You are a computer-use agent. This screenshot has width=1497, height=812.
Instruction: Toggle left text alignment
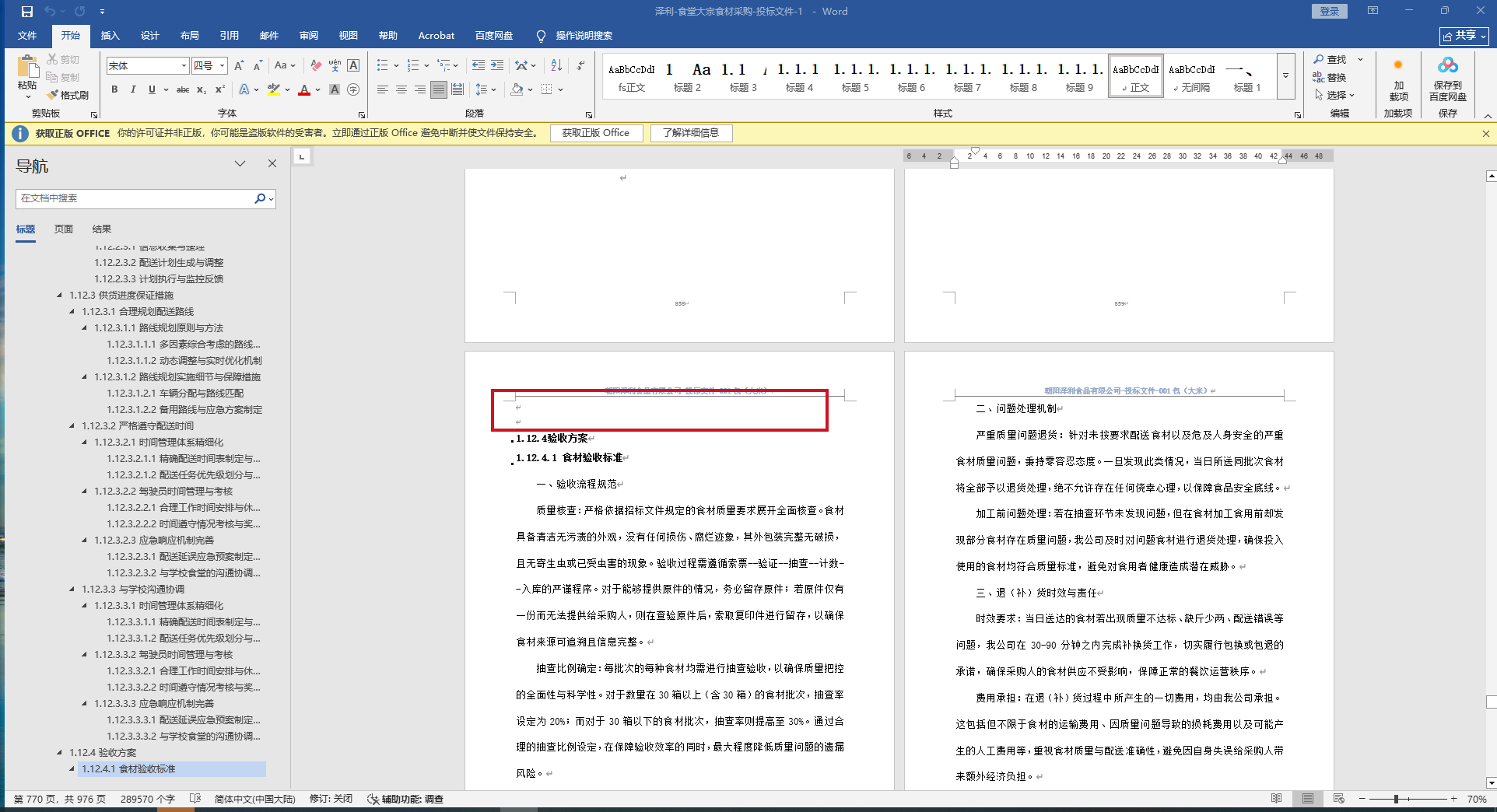click(x=383, y=89)
